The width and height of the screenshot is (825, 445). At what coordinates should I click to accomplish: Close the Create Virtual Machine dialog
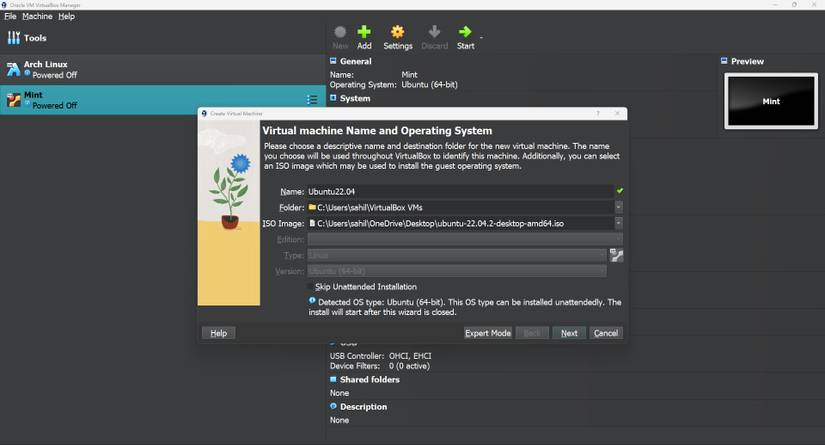[617, 113]
